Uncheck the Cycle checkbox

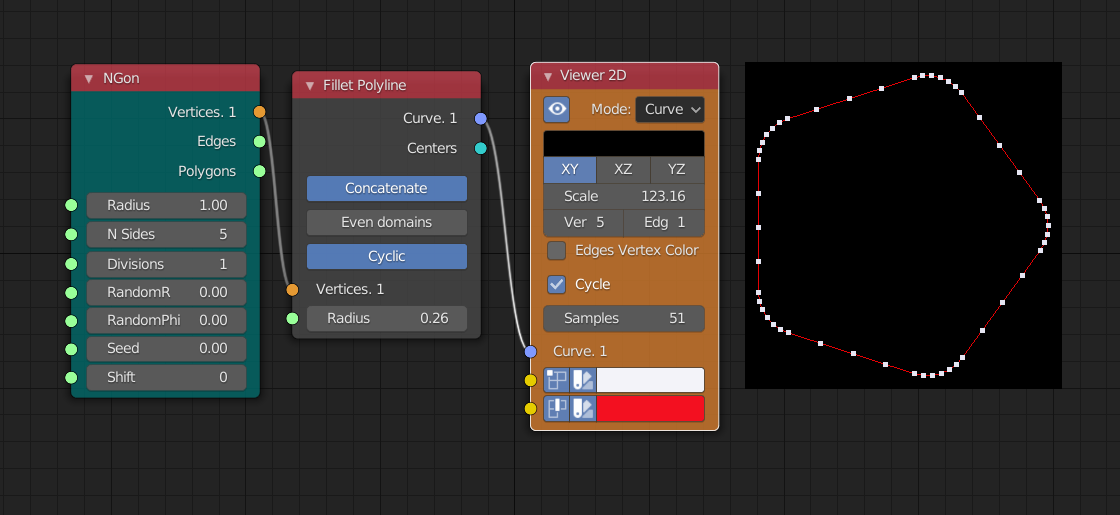557,284
